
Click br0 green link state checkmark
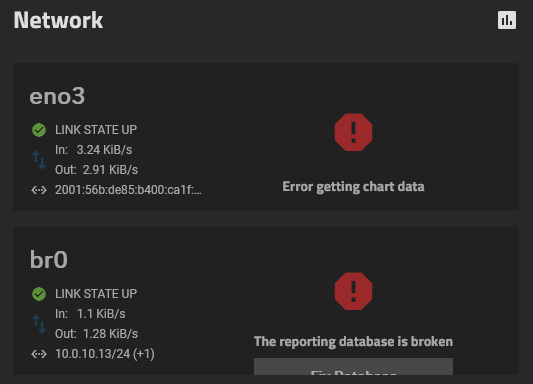39,294
